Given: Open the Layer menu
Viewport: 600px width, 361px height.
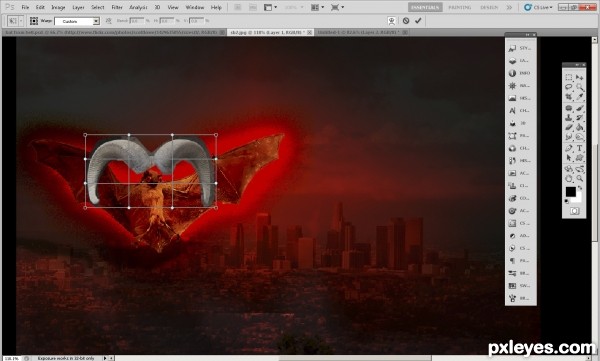Looking at the screenshot, I should 78,7.
